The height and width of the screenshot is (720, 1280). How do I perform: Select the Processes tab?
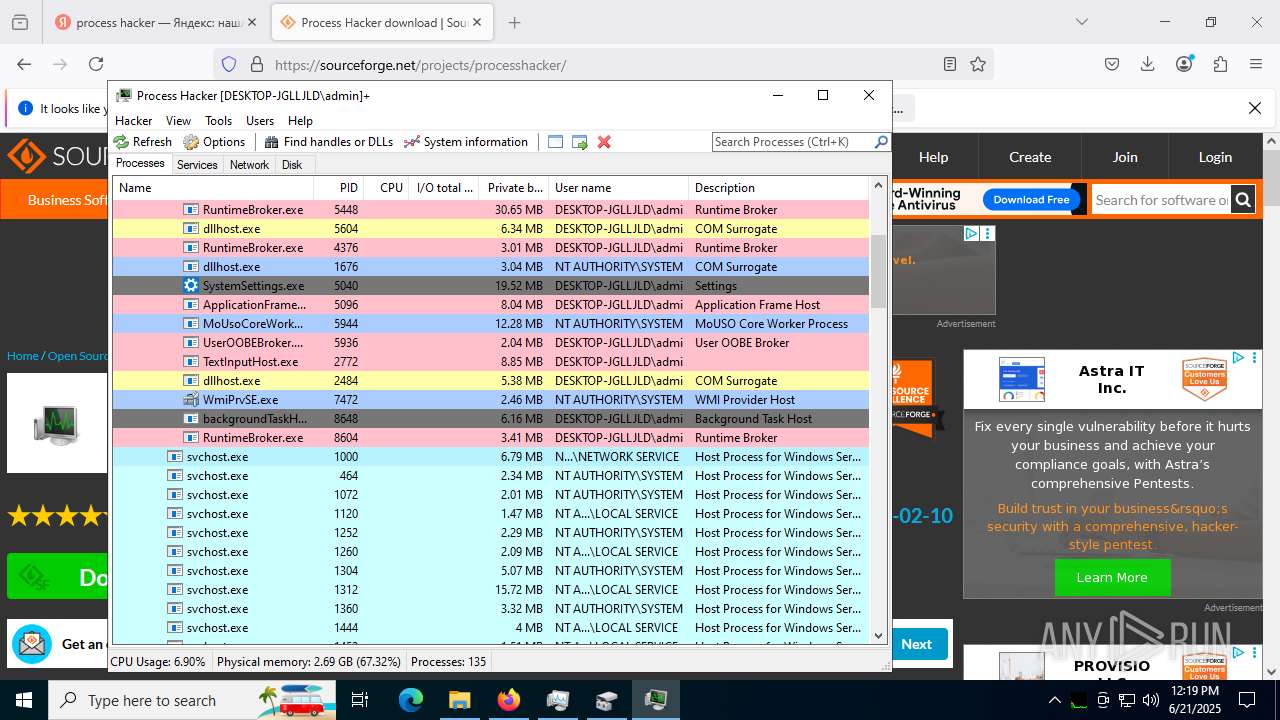pos(140,164)
